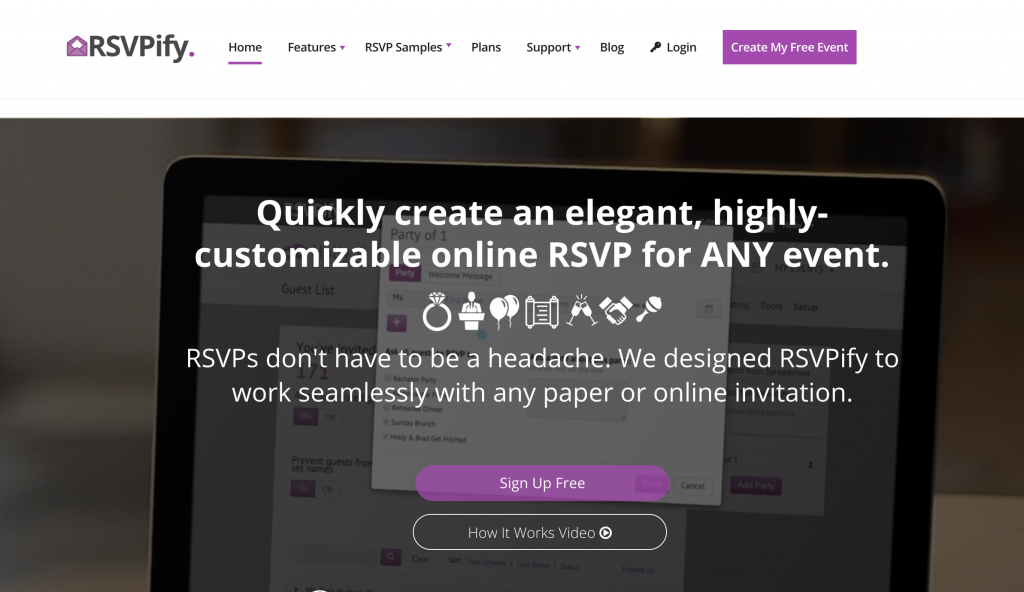Visit the Blog link
This screenshot has width=1024, height=592.
(612, 47)
